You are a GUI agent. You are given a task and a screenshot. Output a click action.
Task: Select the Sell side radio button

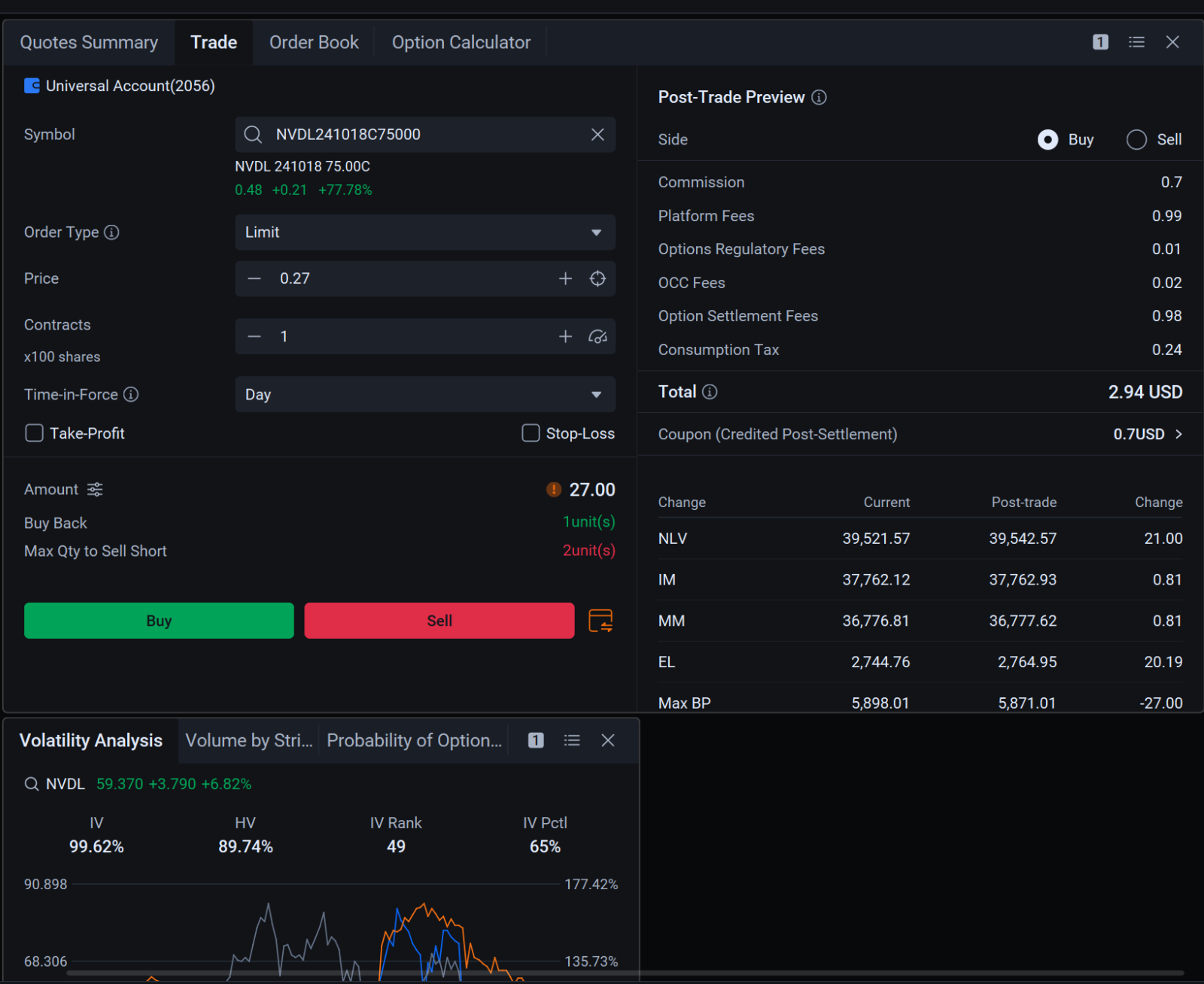click(x=1136, y=140)
